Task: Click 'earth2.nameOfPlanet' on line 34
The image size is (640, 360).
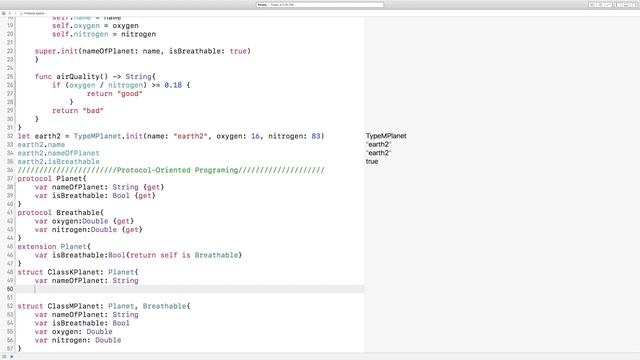Action: pyautogui.click(x=58, y=153)
